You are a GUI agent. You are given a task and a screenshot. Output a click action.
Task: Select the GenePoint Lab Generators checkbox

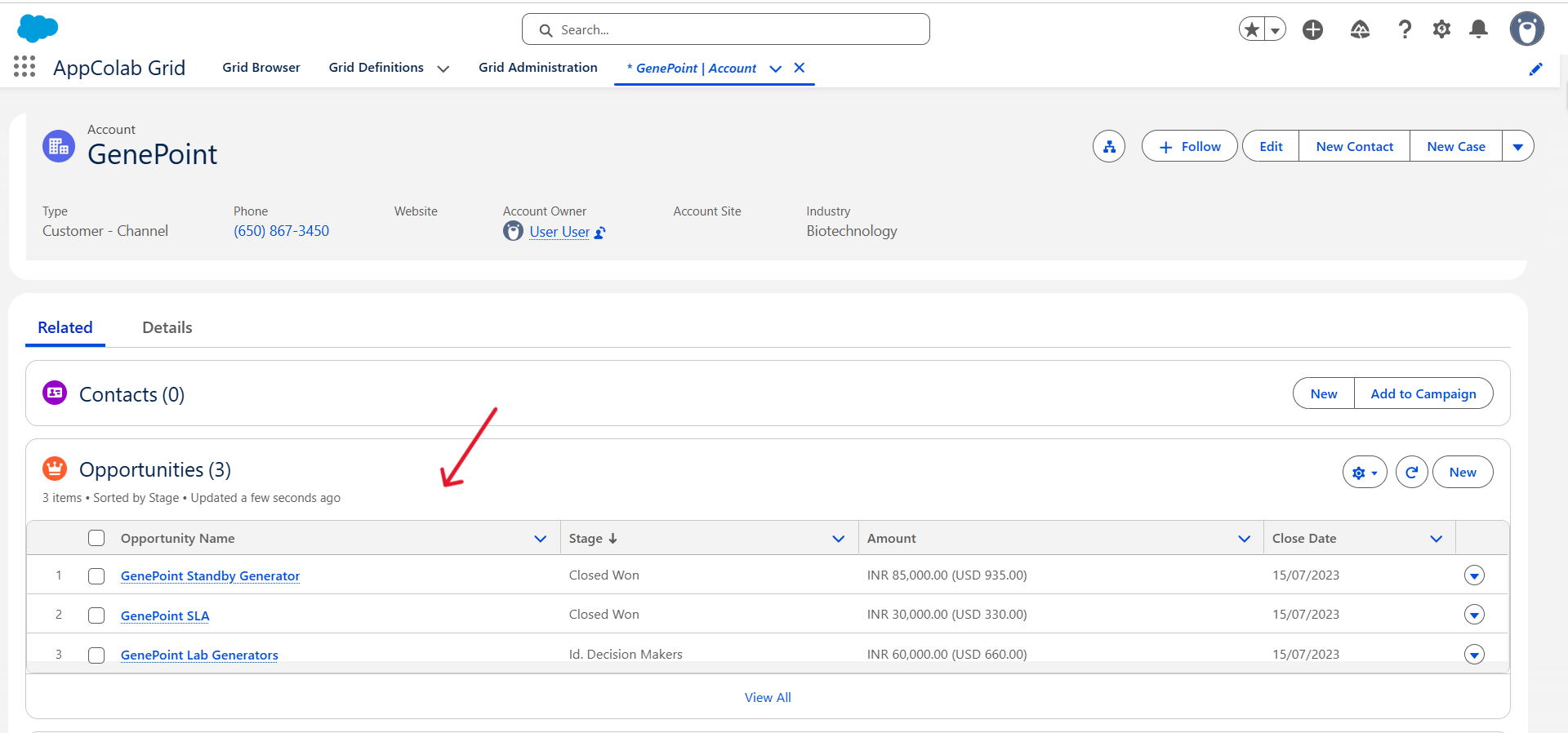(x=96, y=655)
